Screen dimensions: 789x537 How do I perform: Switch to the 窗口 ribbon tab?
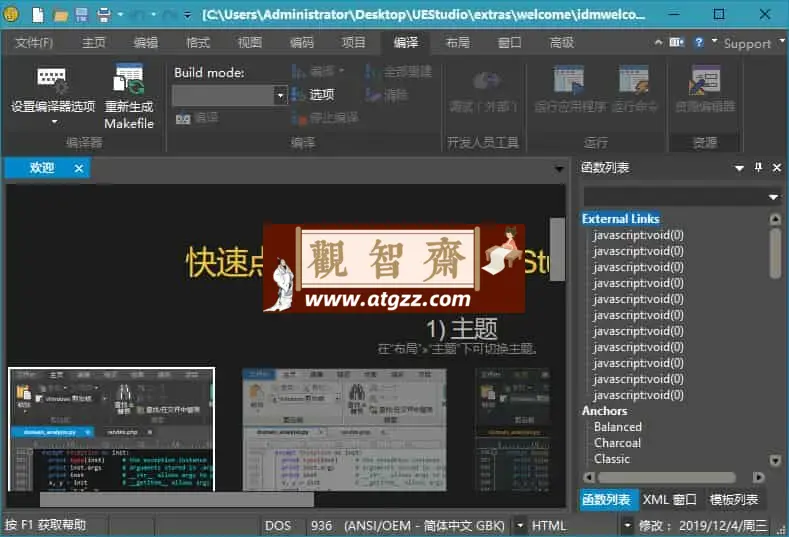pyautogui.click(x=509, y=43)
